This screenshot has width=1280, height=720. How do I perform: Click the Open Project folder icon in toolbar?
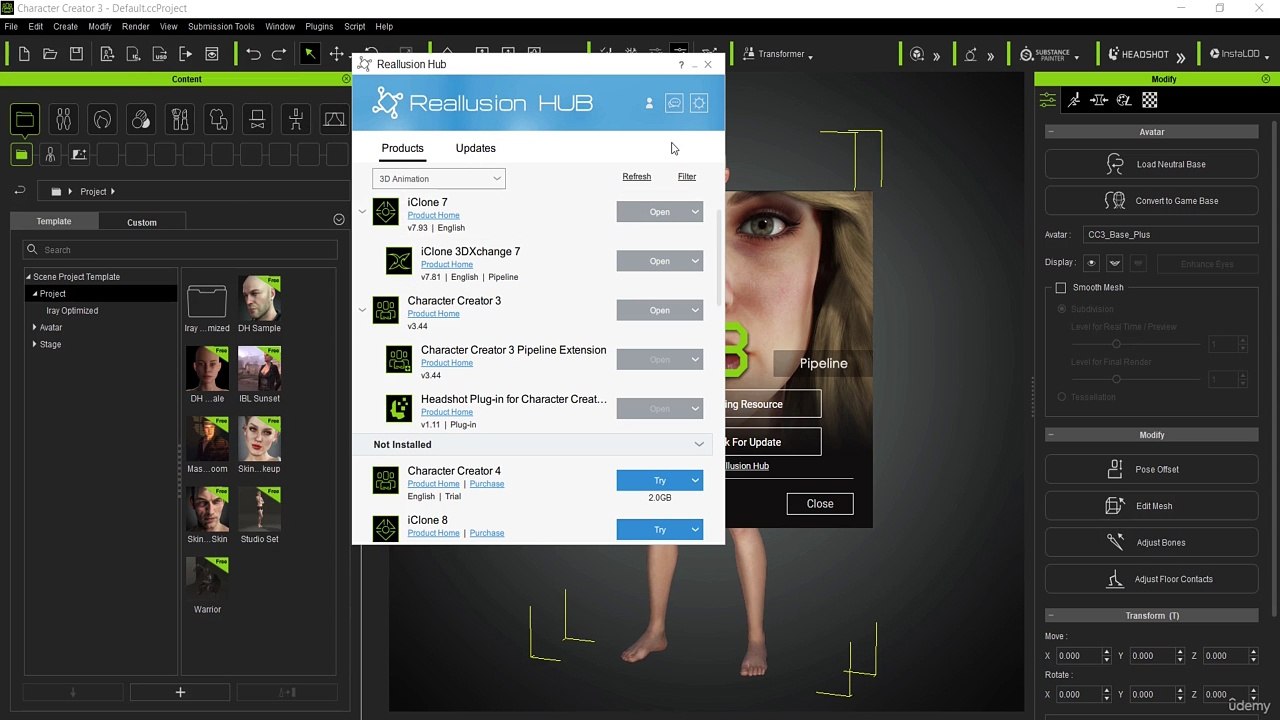pyautogui.click(x=50, y=54)
